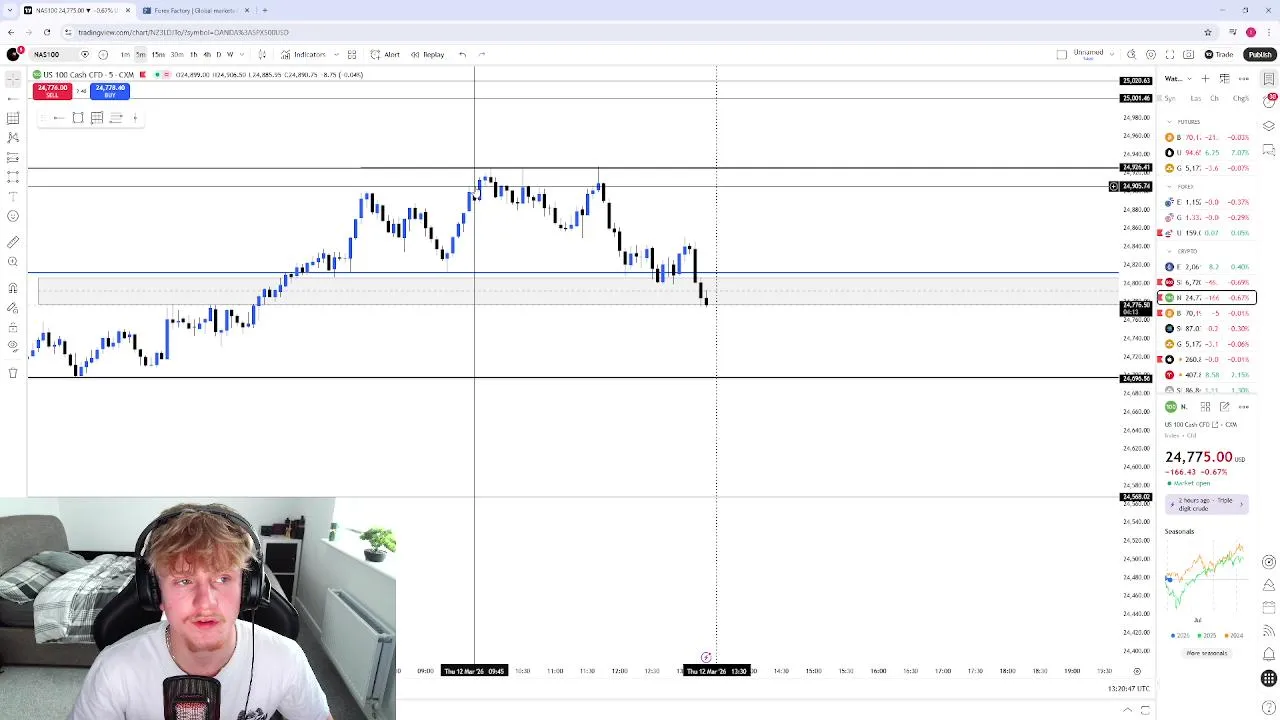Open indicator templates grid icon
This screenshot has width=1280, height=720.
coord(352,54)
